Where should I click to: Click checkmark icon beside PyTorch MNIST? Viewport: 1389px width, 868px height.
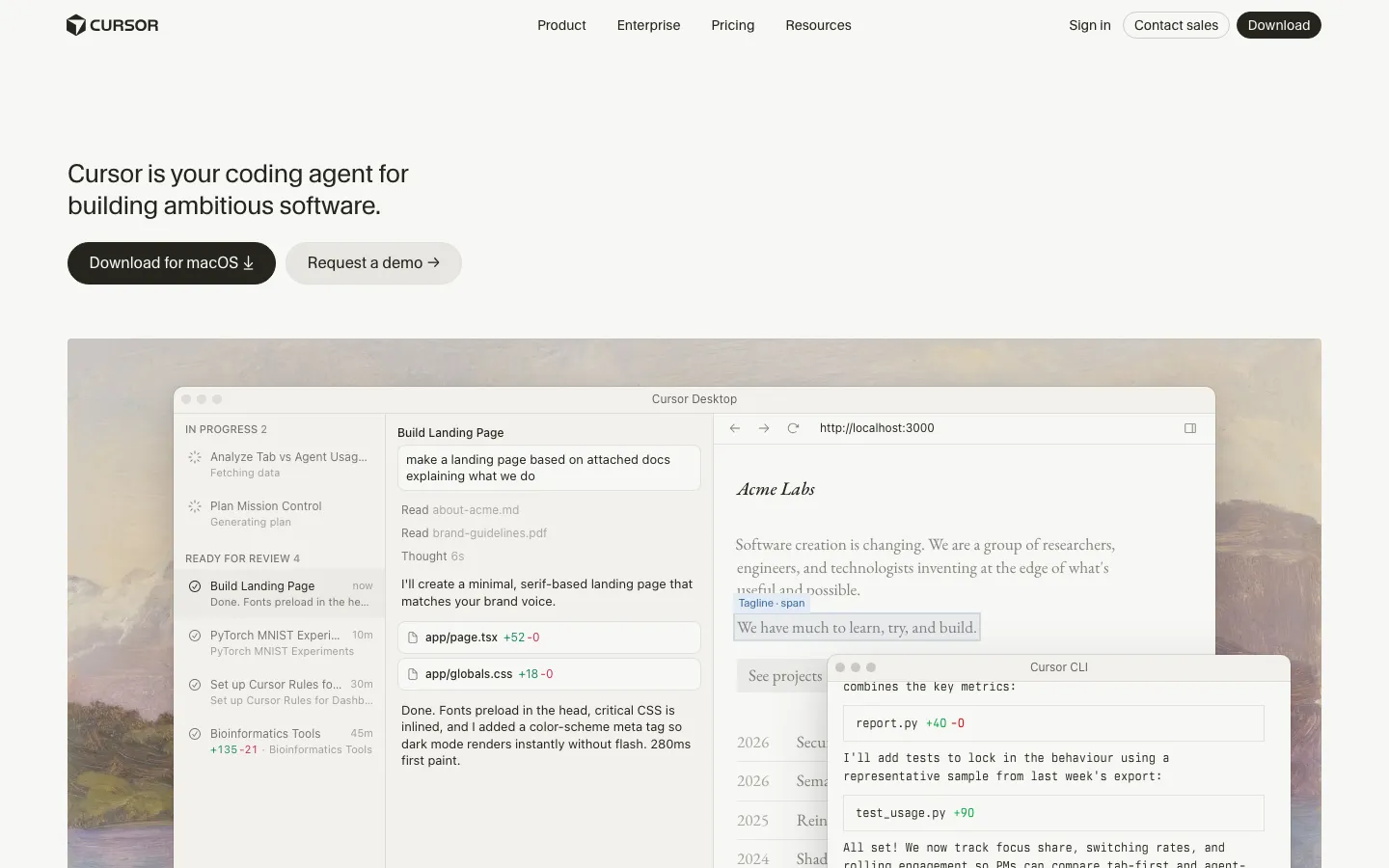[195, 636]
